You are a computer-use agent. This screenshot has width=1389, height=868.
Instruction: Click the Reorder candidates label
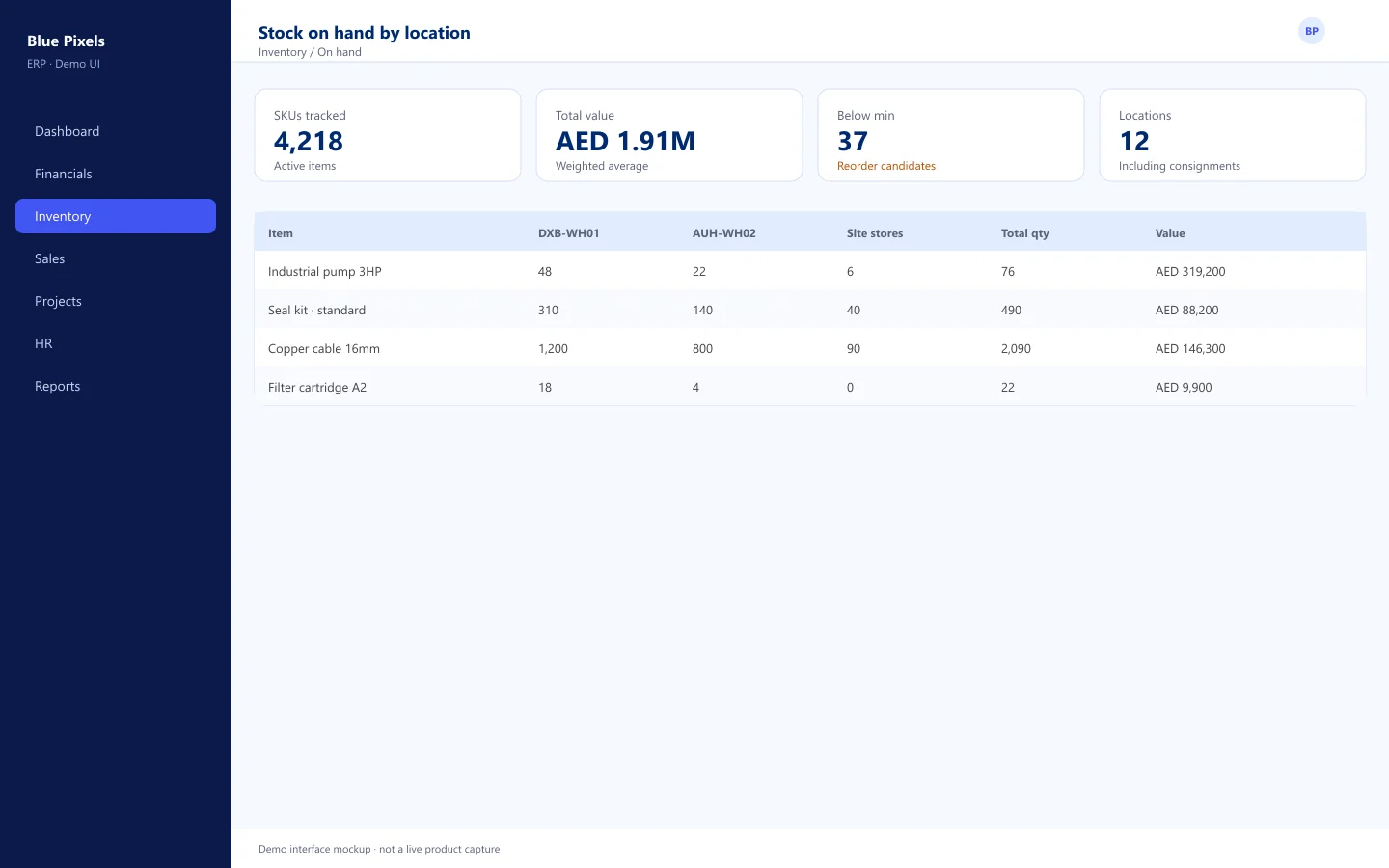point(886,166)
